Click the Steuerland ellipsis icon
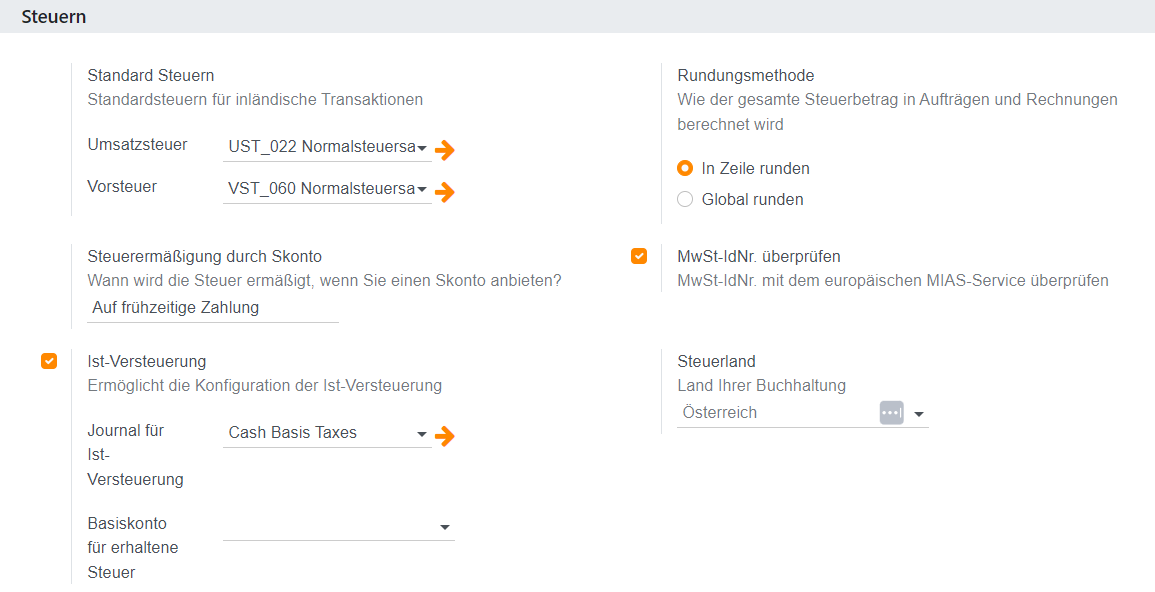Screen dimensions: 1155x592 coord(891,413)
